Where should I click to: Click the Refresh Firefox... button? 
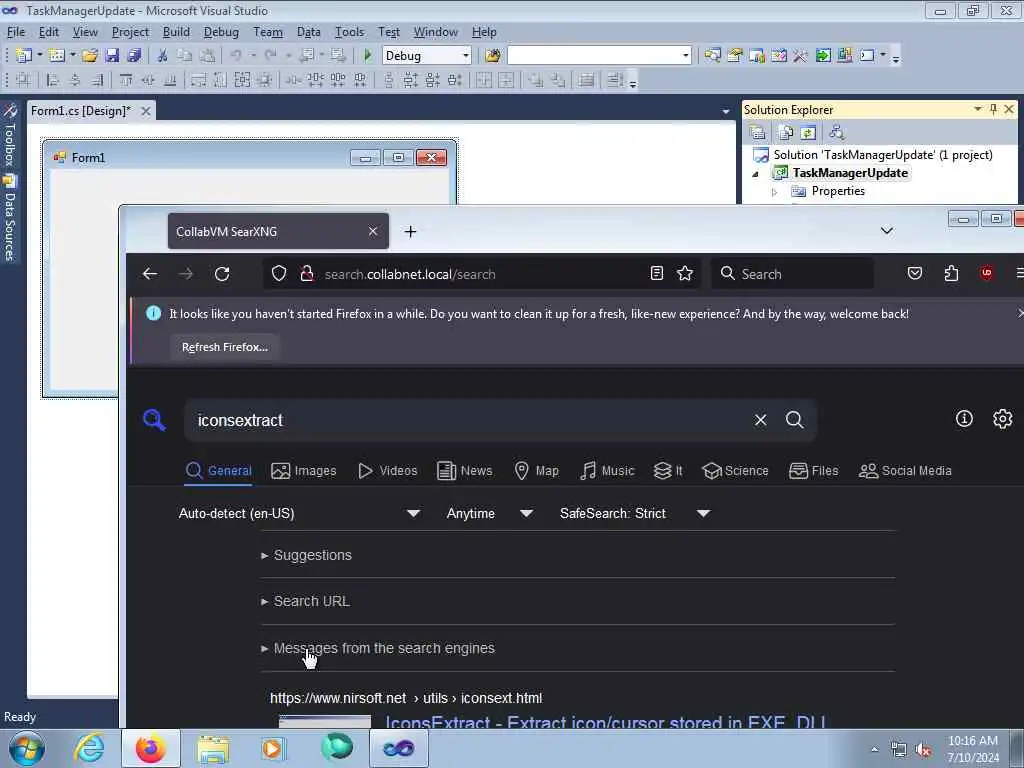click(x=225, y=347)
